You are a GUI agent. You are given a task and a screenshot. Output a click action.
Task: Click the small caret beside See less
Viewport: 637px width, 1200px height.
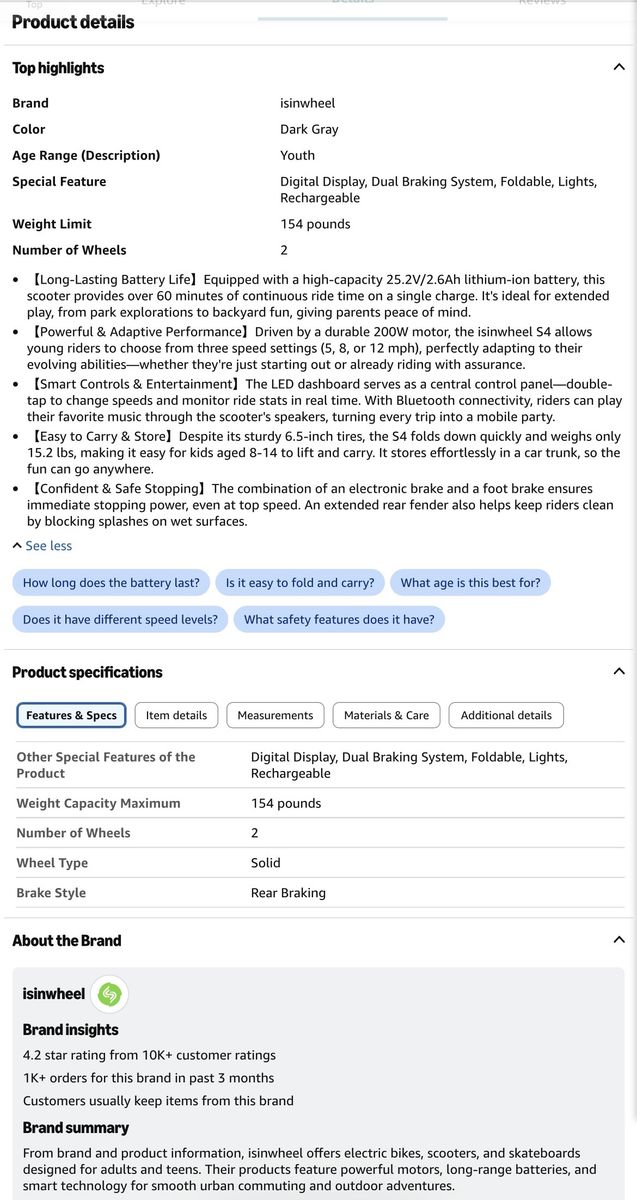click(x=17, y=546)
